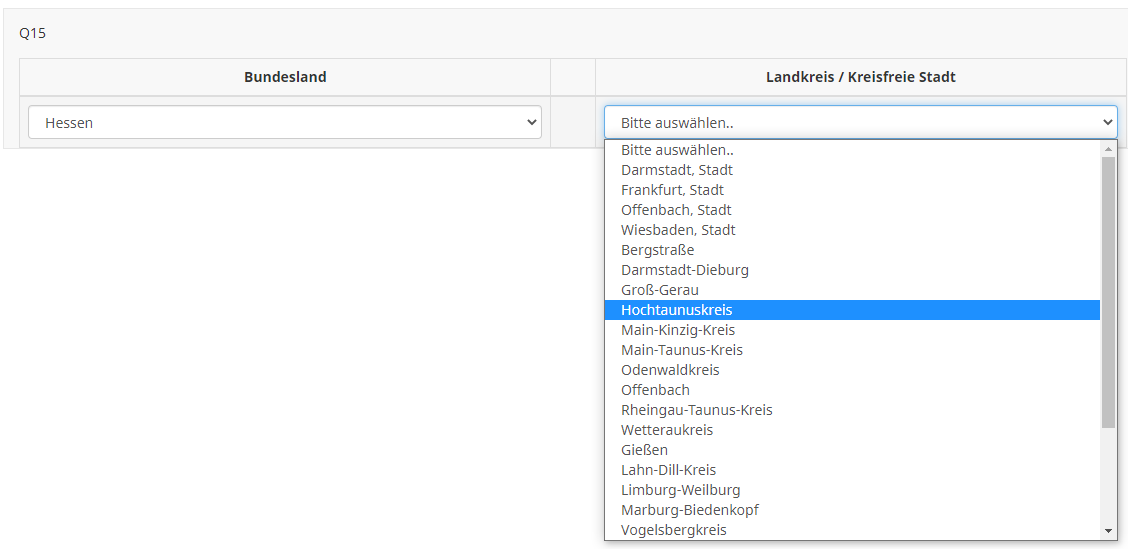Pick Marburg-Biedenkopf option
This screenshot has width=1128, height=549.
(689, 510)
